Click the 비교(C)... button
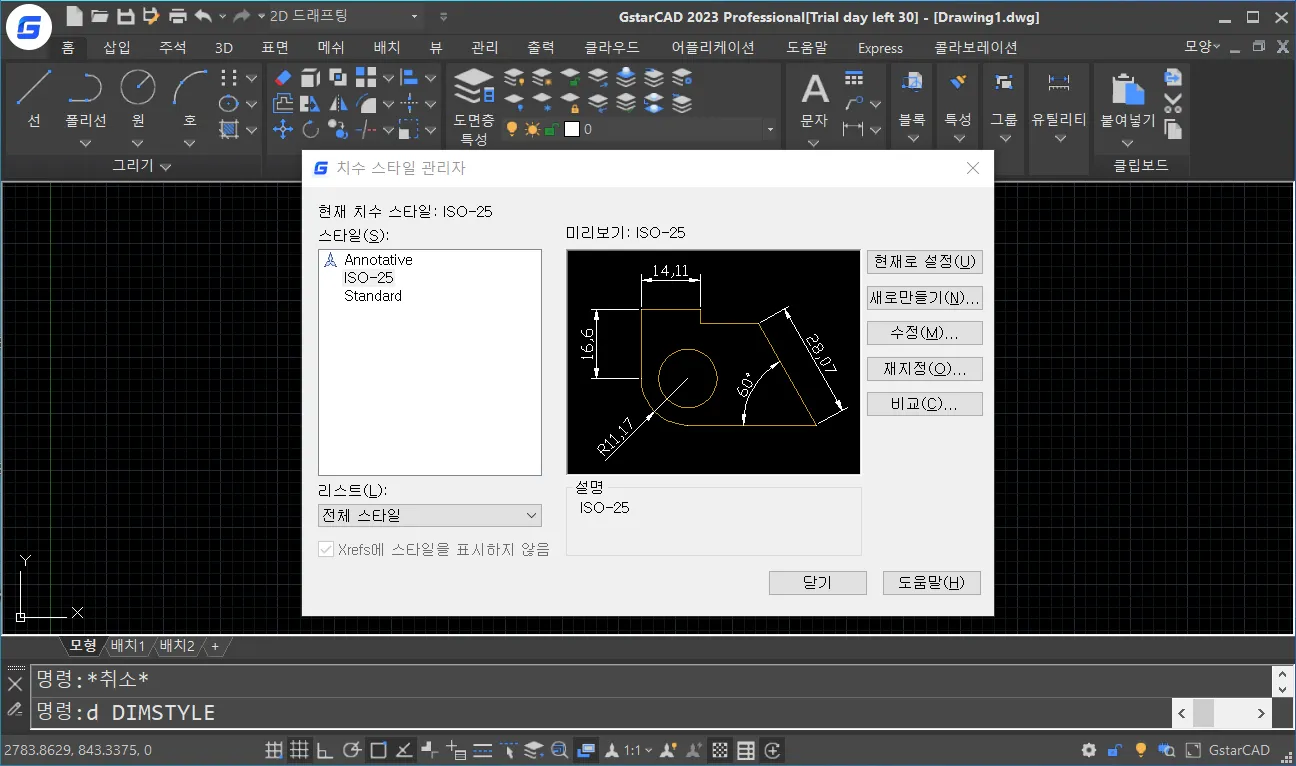 coord(925,404)
